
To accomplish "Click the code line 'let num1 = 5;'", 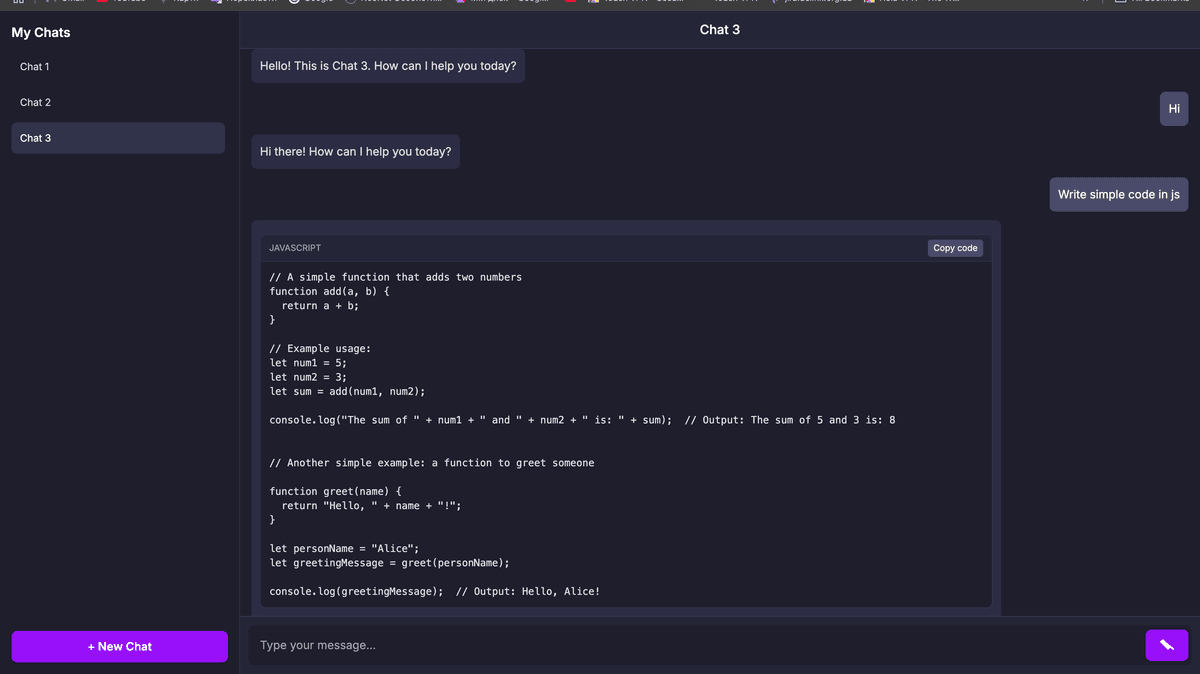I will (308, 363).
